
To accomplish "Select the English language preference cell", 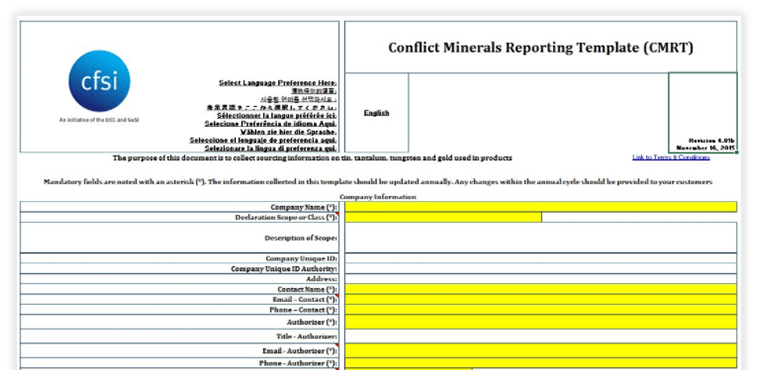I will pos(377,113).
